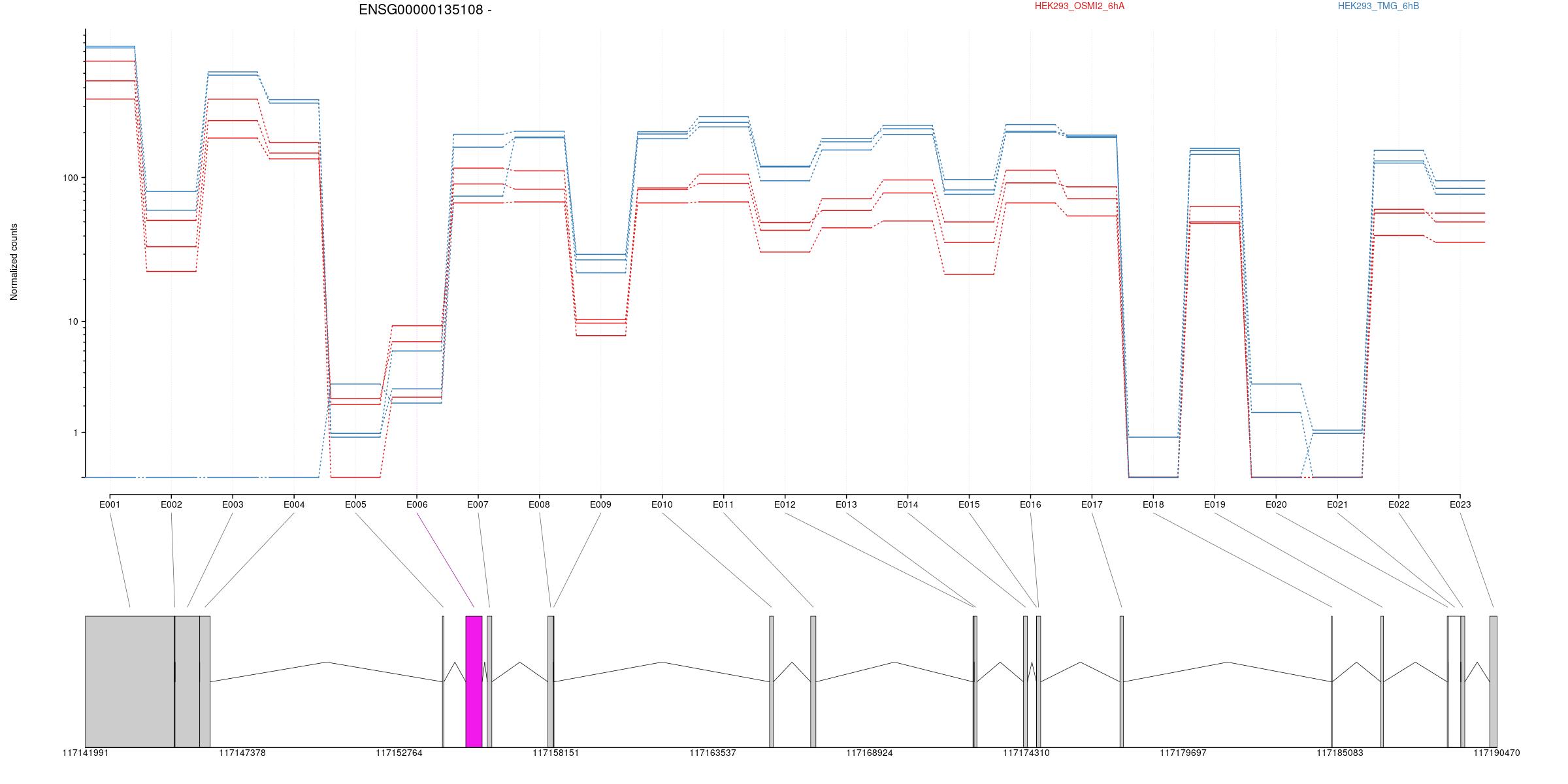Viewport: 1568px width, 784px height.
Task: Click exon label E009
Action: pos(601,504)
